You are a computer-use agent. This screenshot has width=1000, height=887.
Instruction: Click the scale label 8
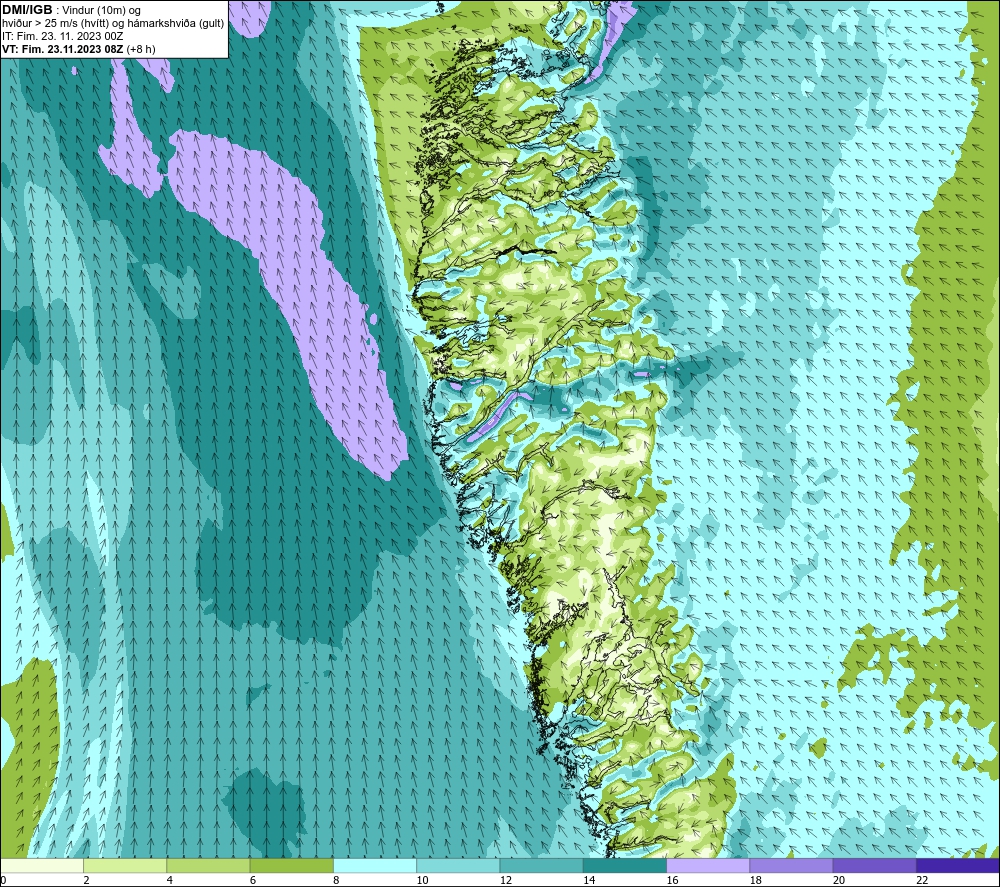pyautogui.click(x=336, y=880)
